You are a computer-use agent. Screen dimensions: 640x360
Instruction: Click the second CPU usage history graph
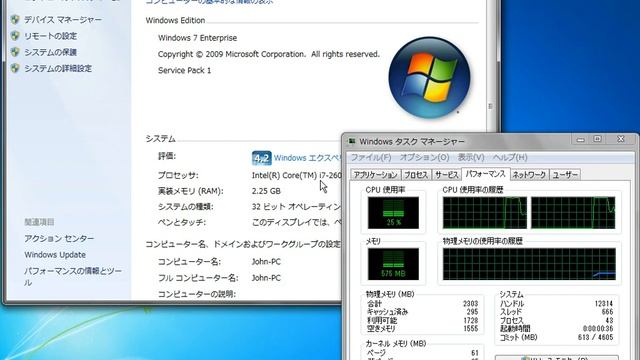pyautogui.click(x=573, y=213)
